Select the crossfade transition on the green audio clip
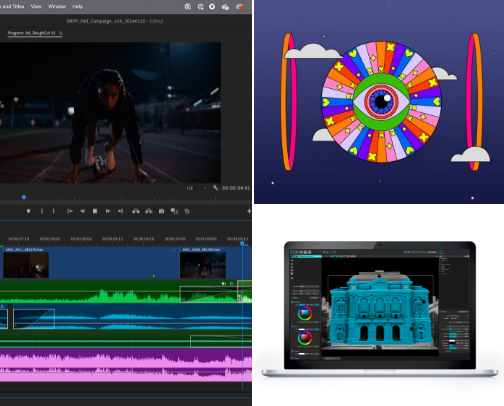This screenshot has width=504, height=406. click(x=209, y=294)
